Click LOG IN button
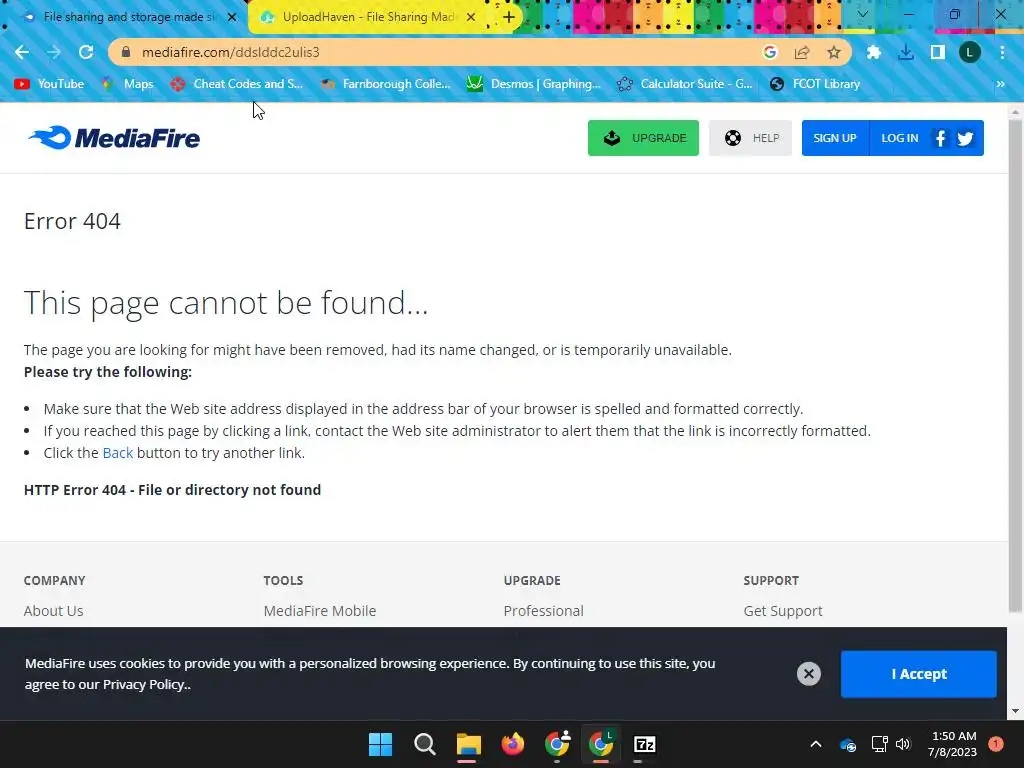Viewport: 1024px width, 768px height. (899, 138)
